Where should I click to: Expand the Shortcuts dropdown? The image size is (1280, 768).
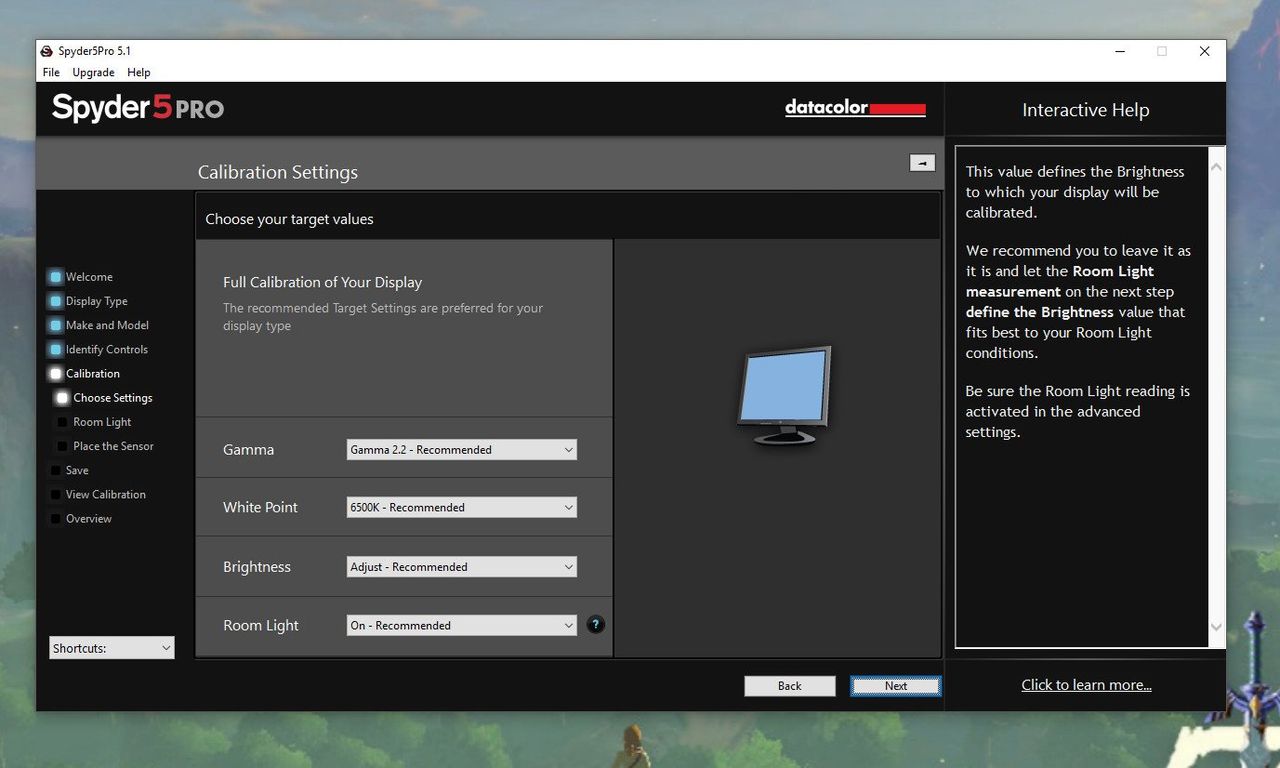click(x=112, y=648)
